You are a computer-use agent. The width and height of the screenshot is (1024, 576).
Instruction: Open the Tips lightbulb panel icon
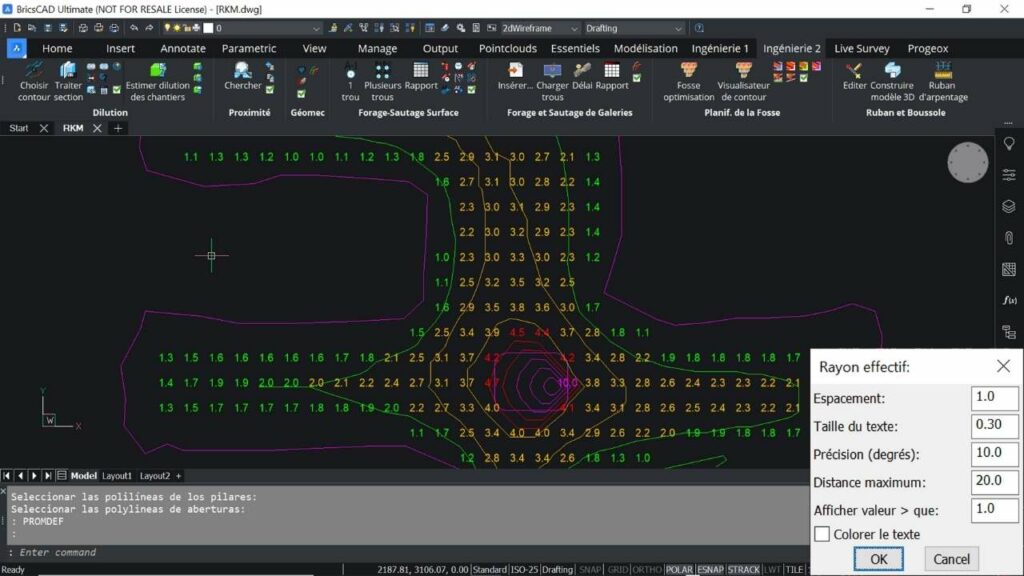coord(1009,144)
